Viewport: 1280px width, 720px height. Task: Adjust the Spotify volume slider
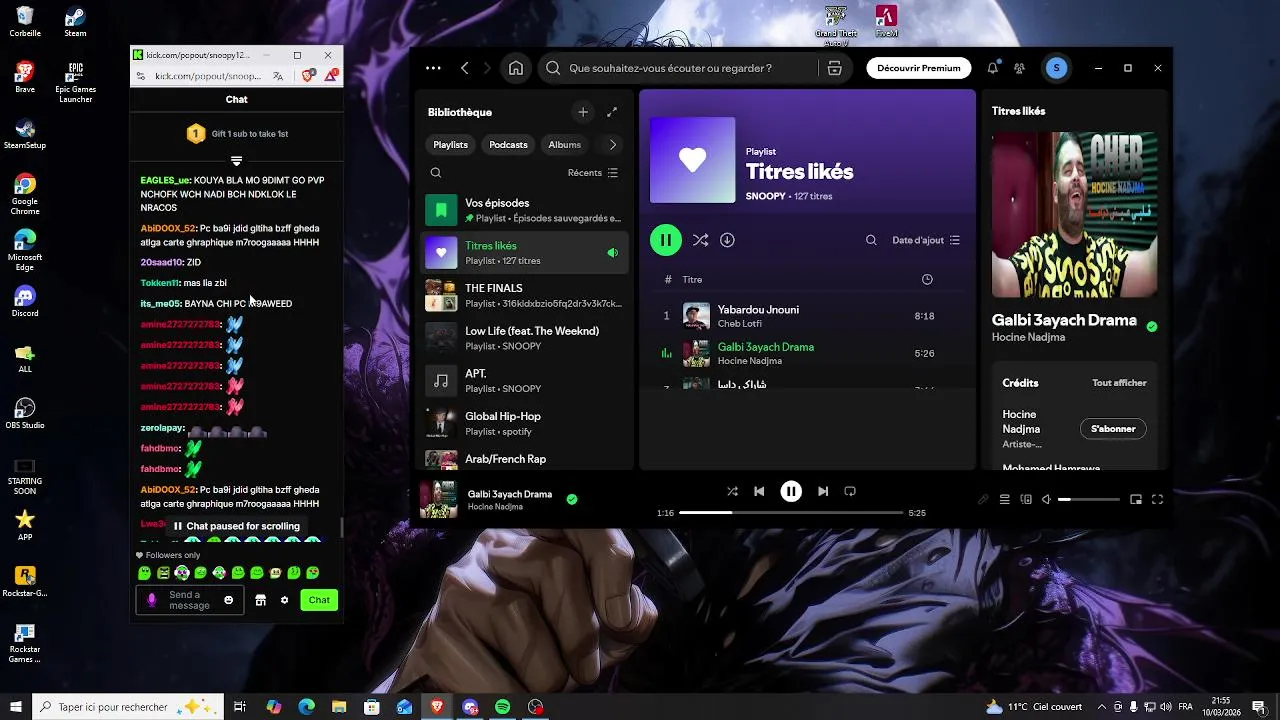pyautogui.click(x=1088, y=499)
